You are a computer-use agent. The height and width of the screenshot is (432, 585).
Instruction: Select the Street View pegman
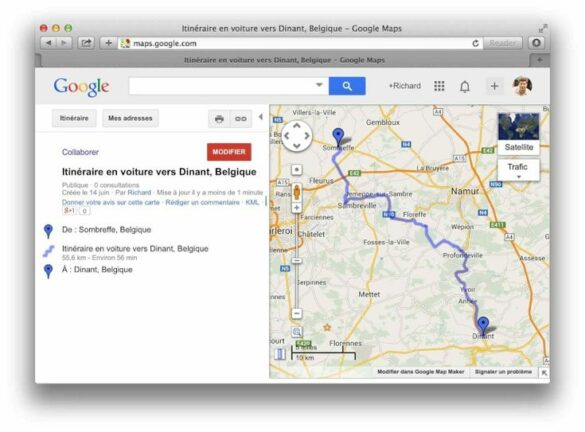(x=297, y=192)
